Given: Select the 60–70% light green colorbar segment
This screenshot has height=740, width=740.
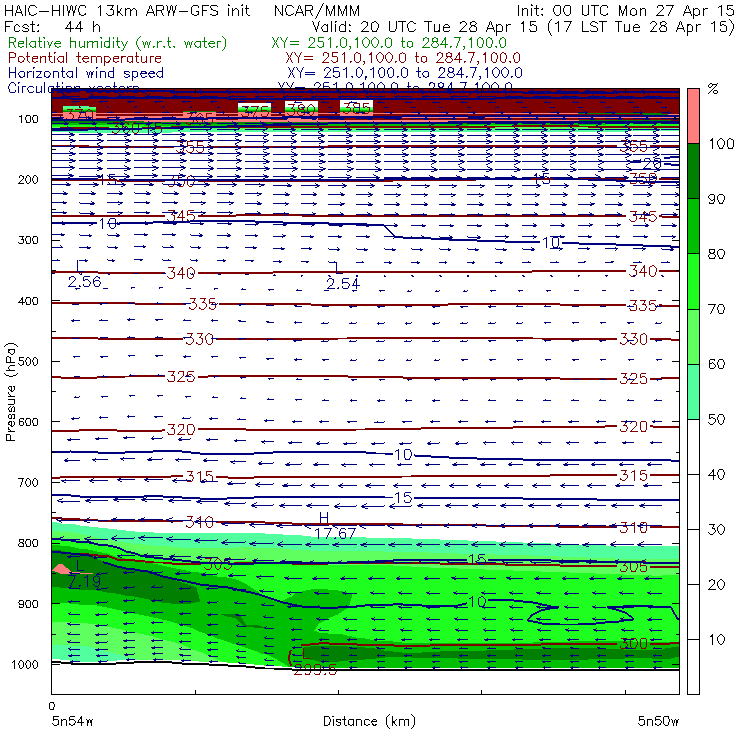Looking at the screenshot, I should pos(693,336).
